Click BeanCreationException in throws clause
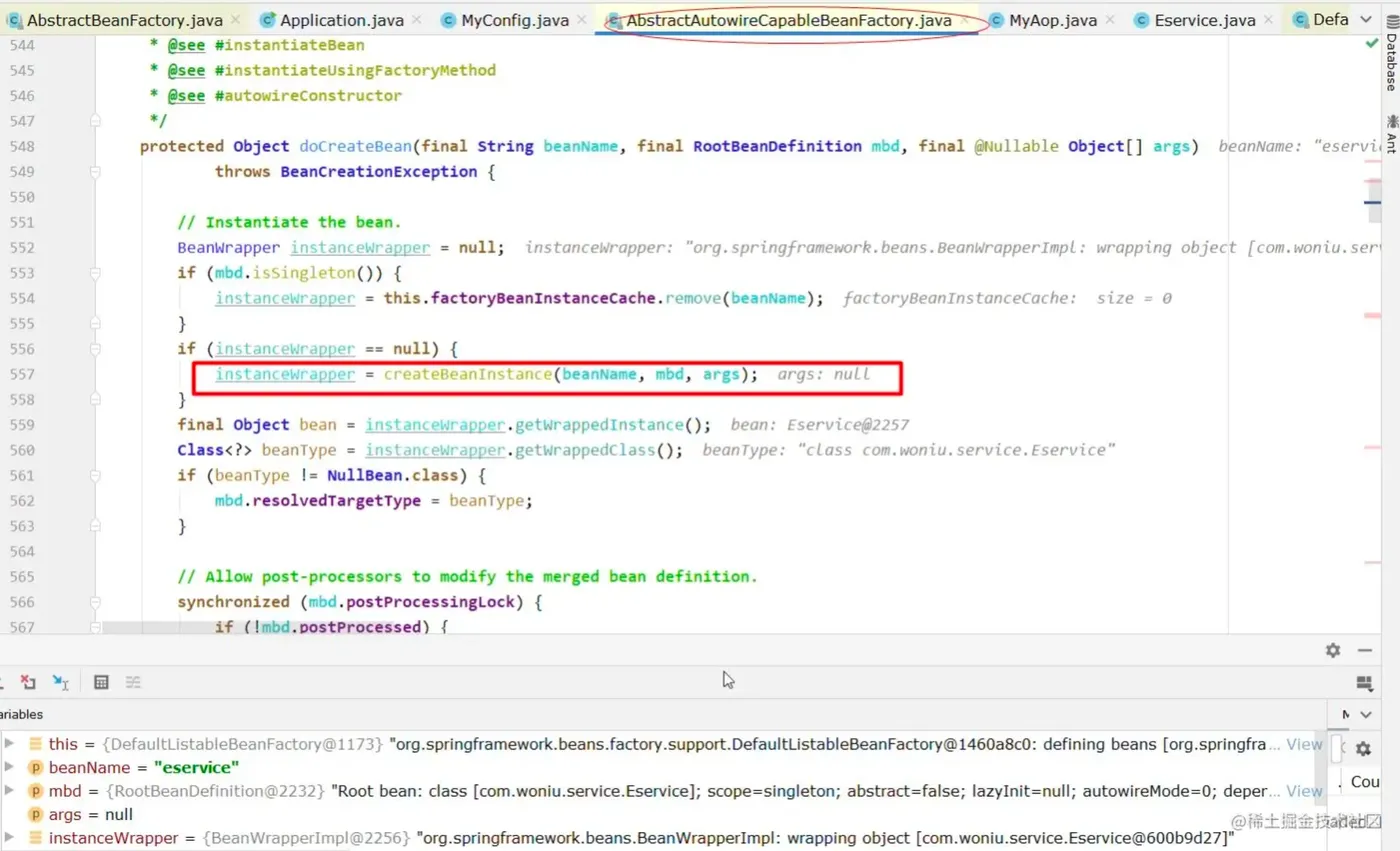 (377, 172)
